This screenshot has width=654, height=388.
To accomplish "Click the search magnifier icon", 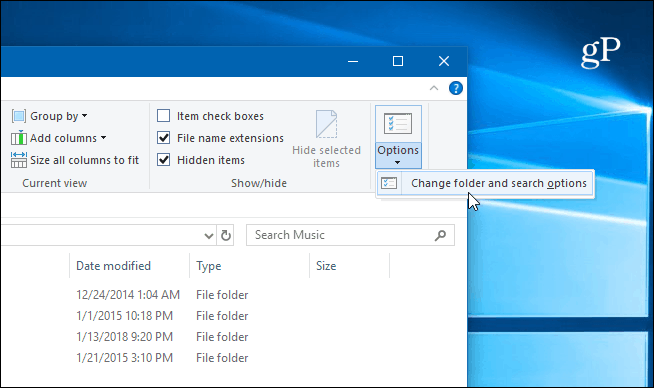I will coord(440,235).
